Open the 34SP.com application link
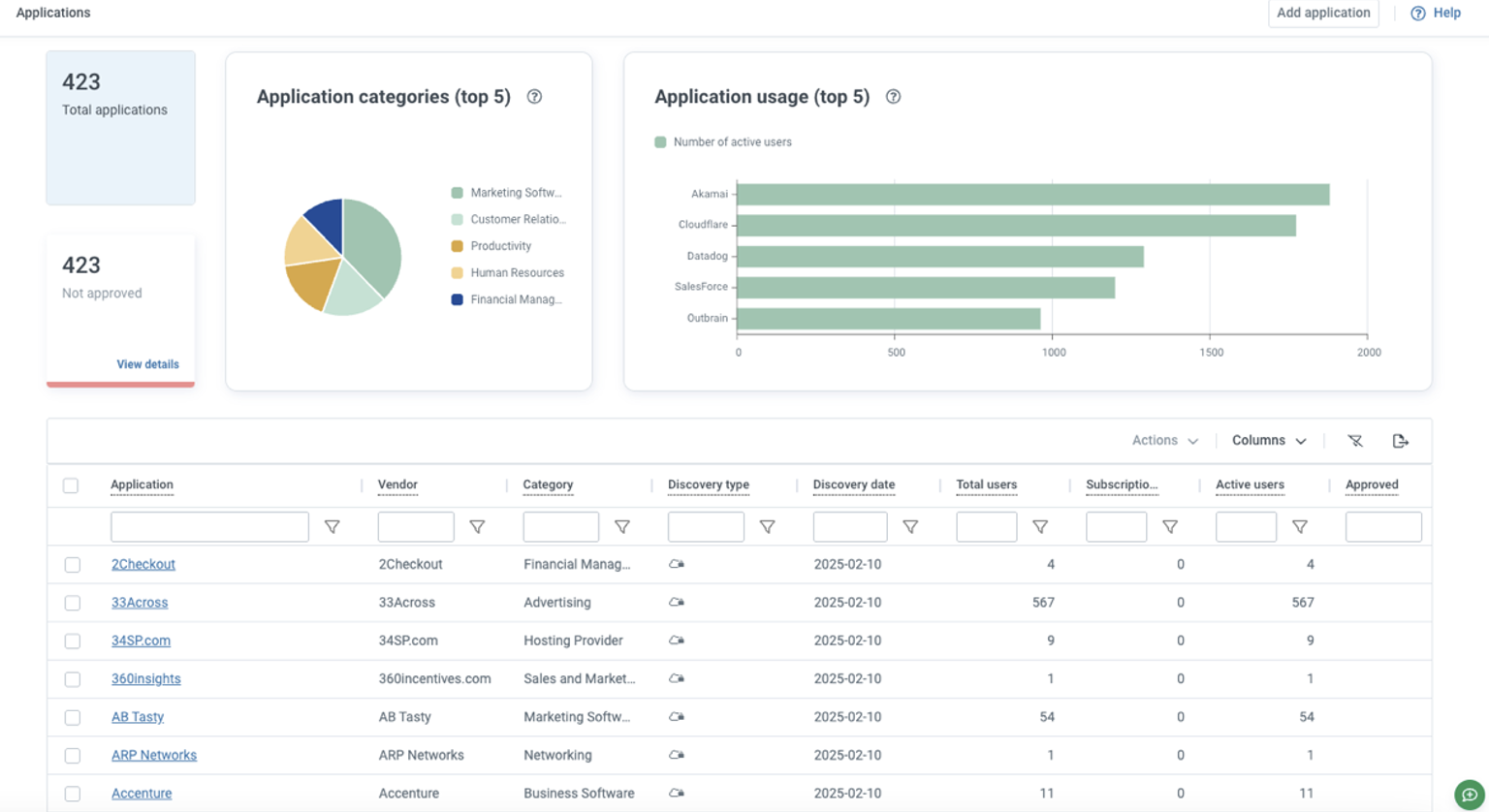The image size is (1489, 812). tap(141, 640)
